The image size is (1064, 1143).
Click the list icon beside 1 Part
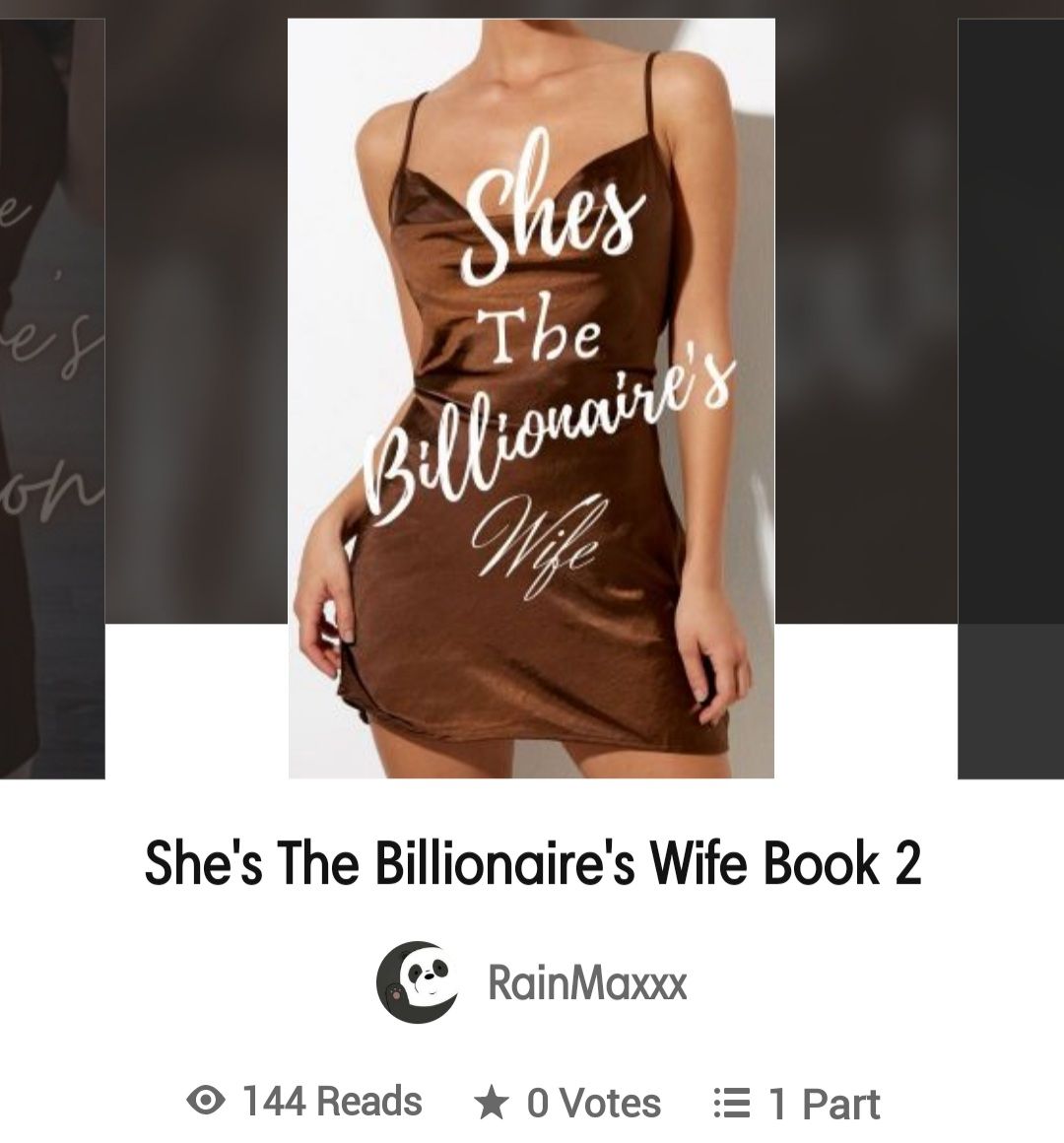[730, 1103]
